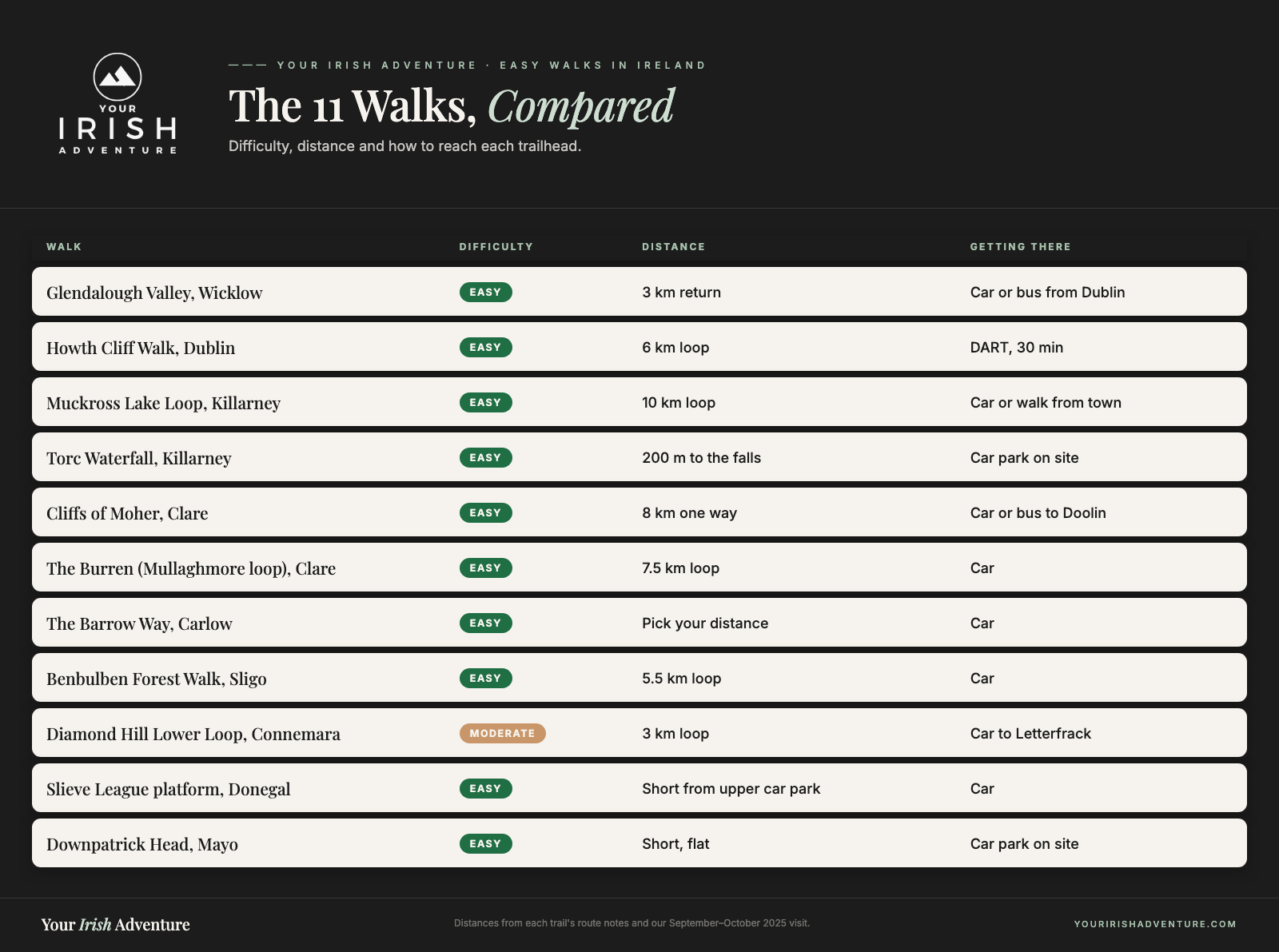
Task: Click the footer Your Irish Adventure wordmark
Action: point(116,924)
